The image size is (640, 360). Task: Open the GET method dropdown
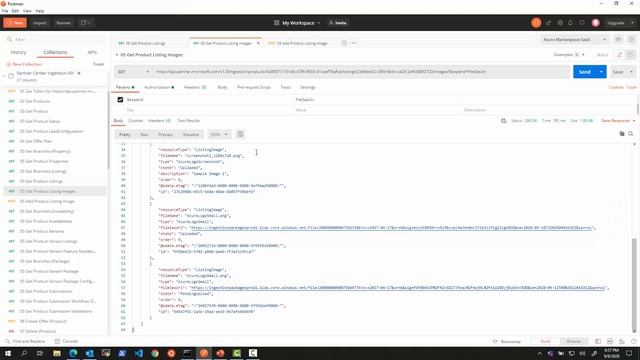133,72
